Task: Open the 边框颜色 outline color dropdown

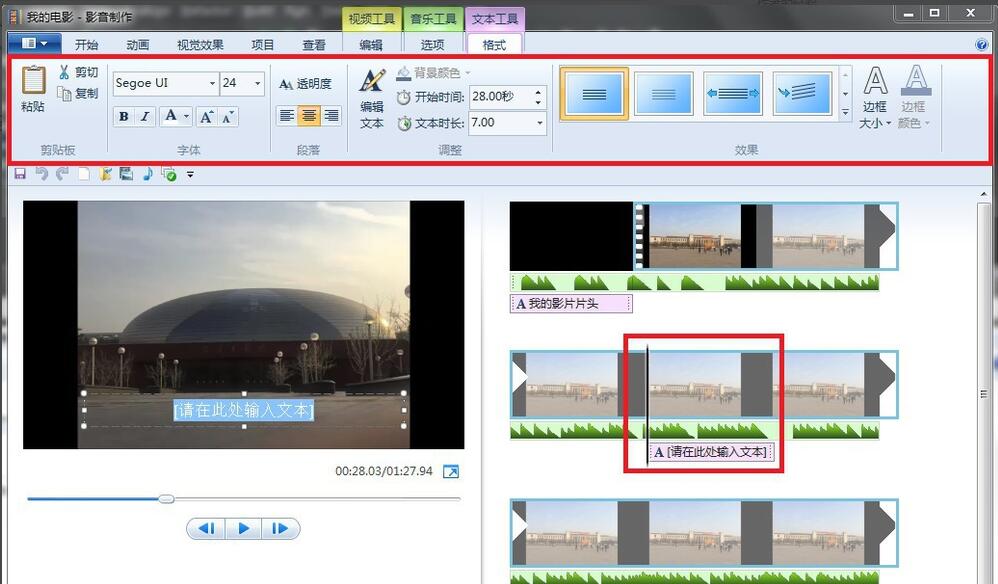Action: pos(914,97)
